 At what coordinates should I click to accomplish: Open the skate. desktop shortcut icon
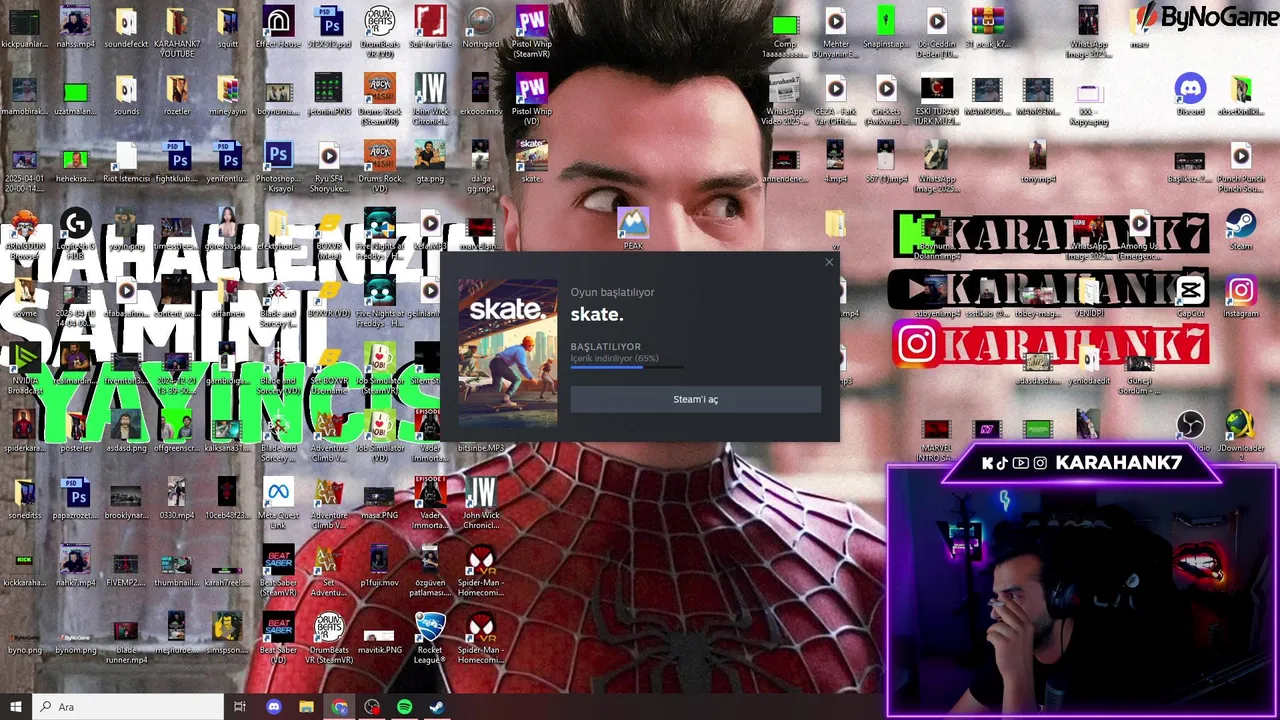[x=532, y=162]
